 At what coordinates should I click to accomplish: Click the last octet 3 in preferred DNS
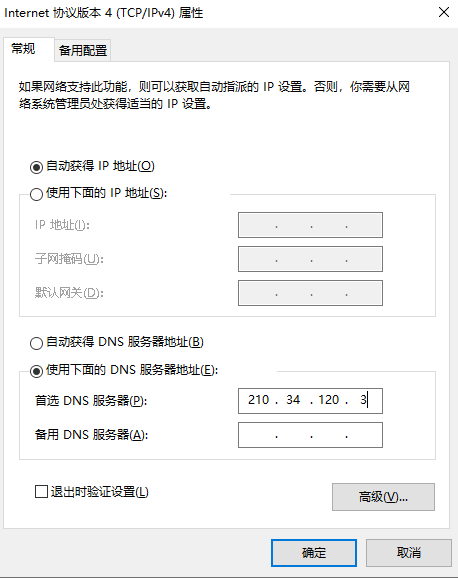pos(363,400)
